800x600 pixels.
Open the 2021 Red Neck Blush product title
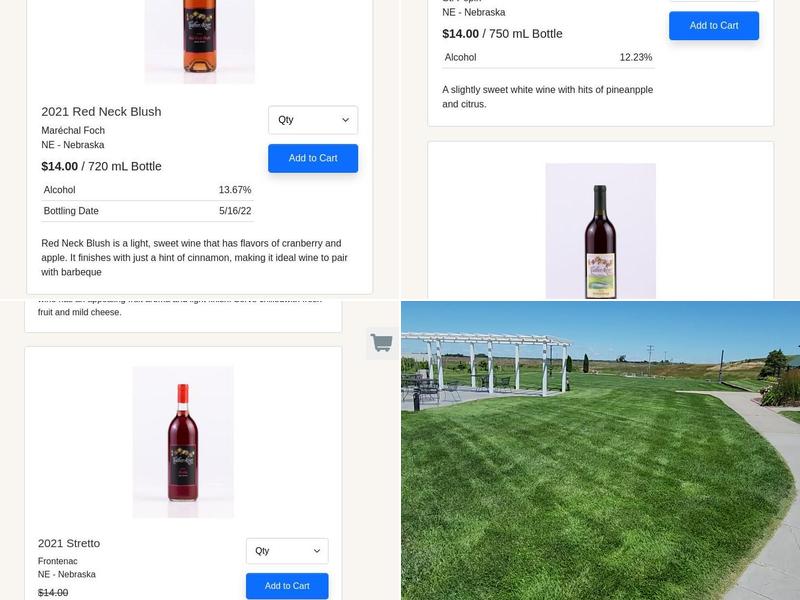101,112
